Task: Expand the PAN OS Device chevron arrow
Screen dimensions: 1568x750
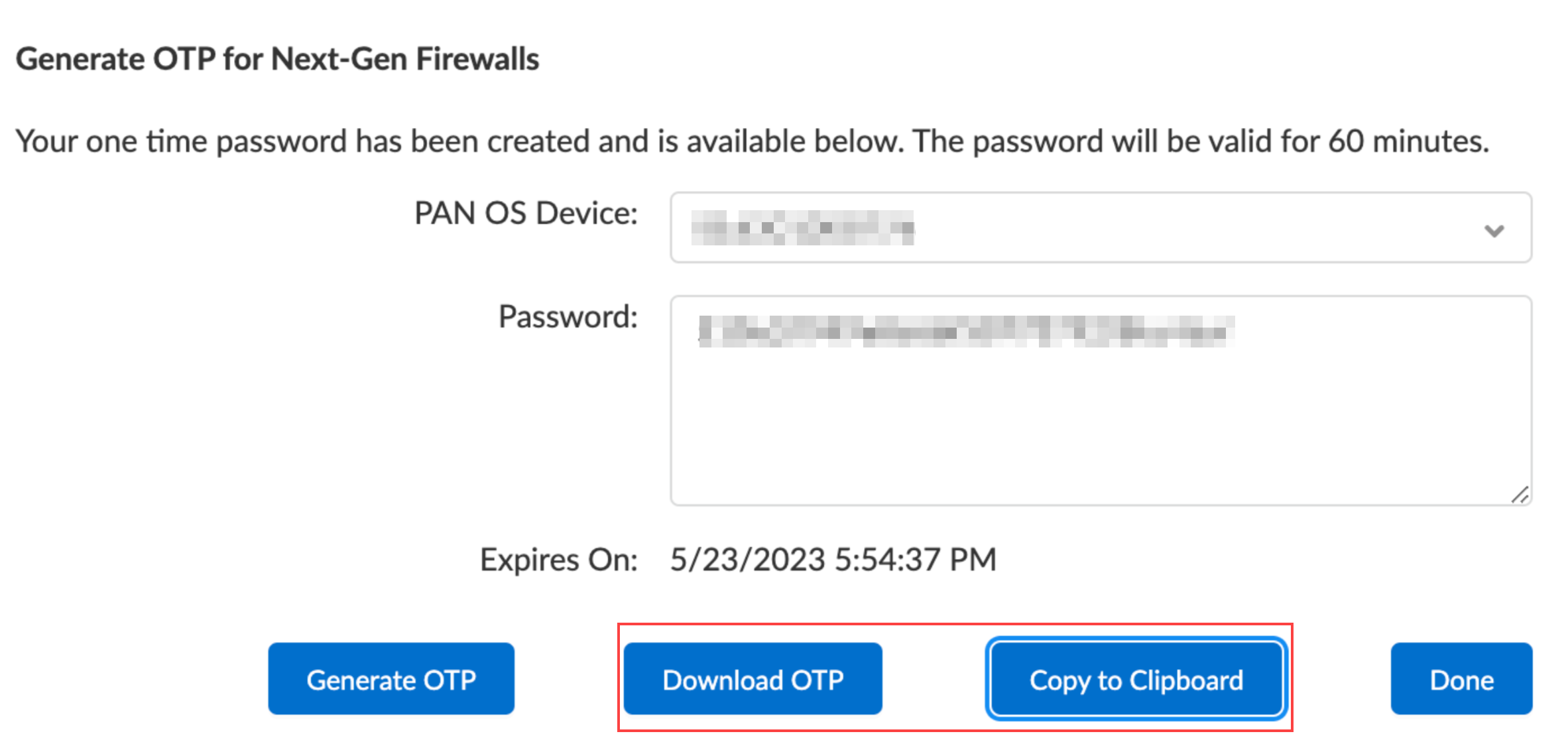Action: (1493, 230)
